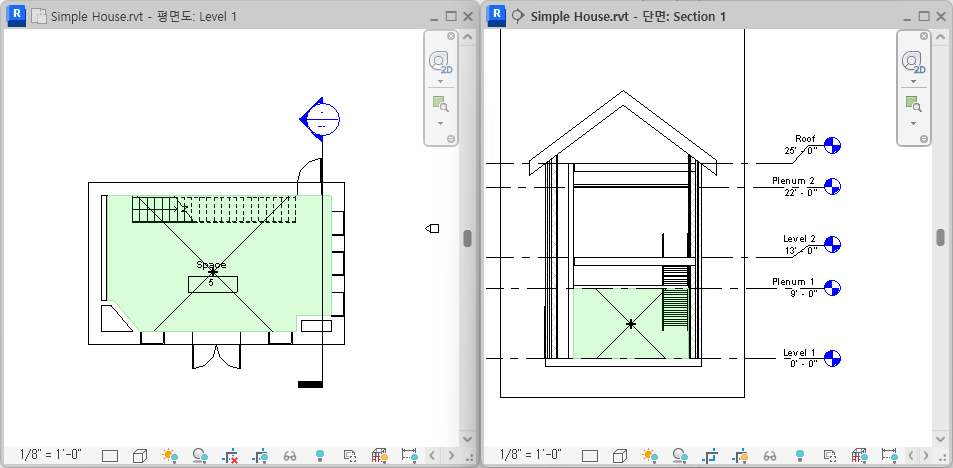Click the 22' - 0" elevation value

(800, 192)
